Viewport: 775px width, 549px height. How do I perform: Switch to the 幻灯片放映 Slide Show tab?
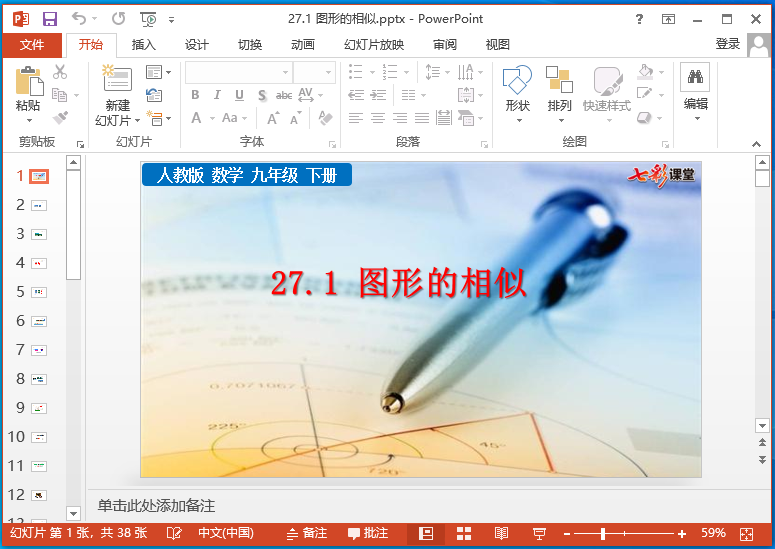374,45
